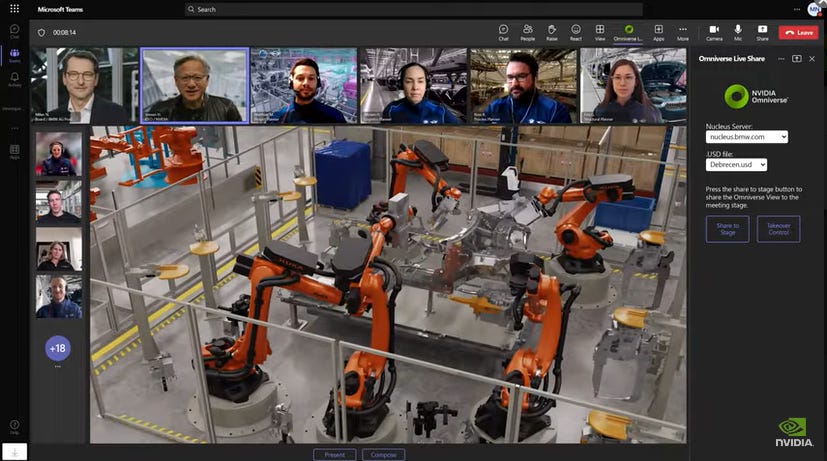
Task: Select first participant tile with suit and glasses
Action: (x=84, y=86)
